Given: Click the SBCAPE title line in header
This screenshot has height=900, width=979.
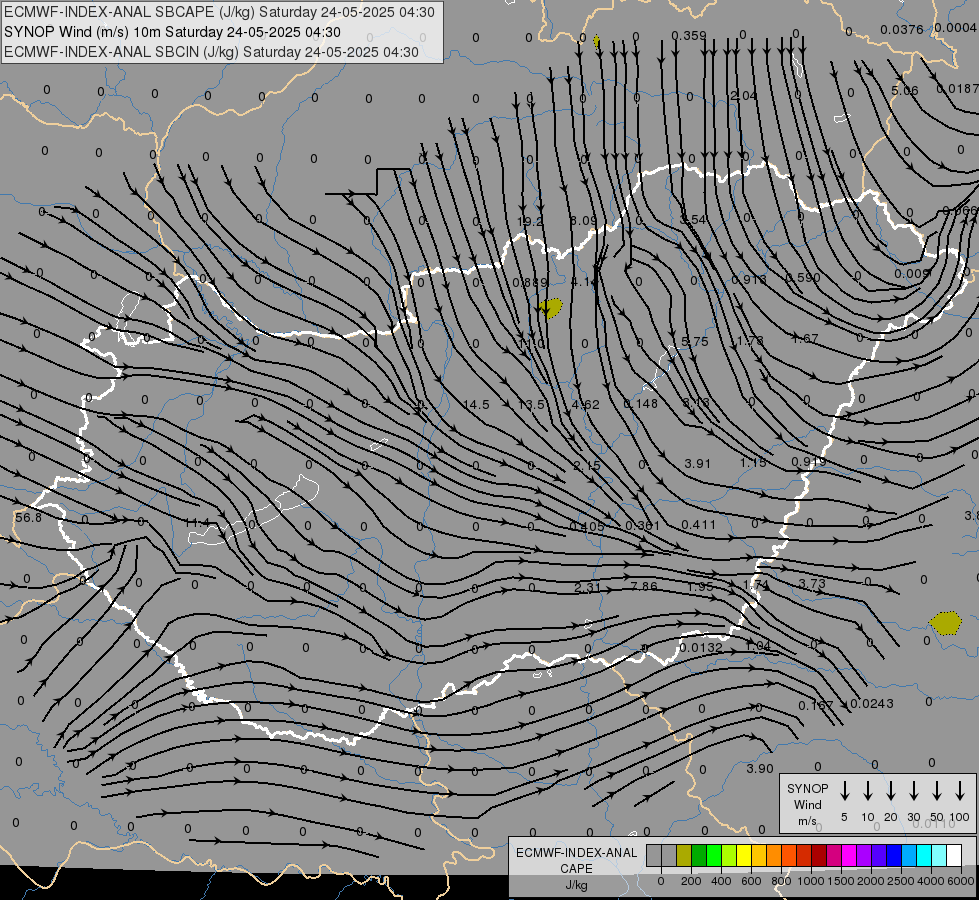Looking at the screenshot, I should point(219,12).
